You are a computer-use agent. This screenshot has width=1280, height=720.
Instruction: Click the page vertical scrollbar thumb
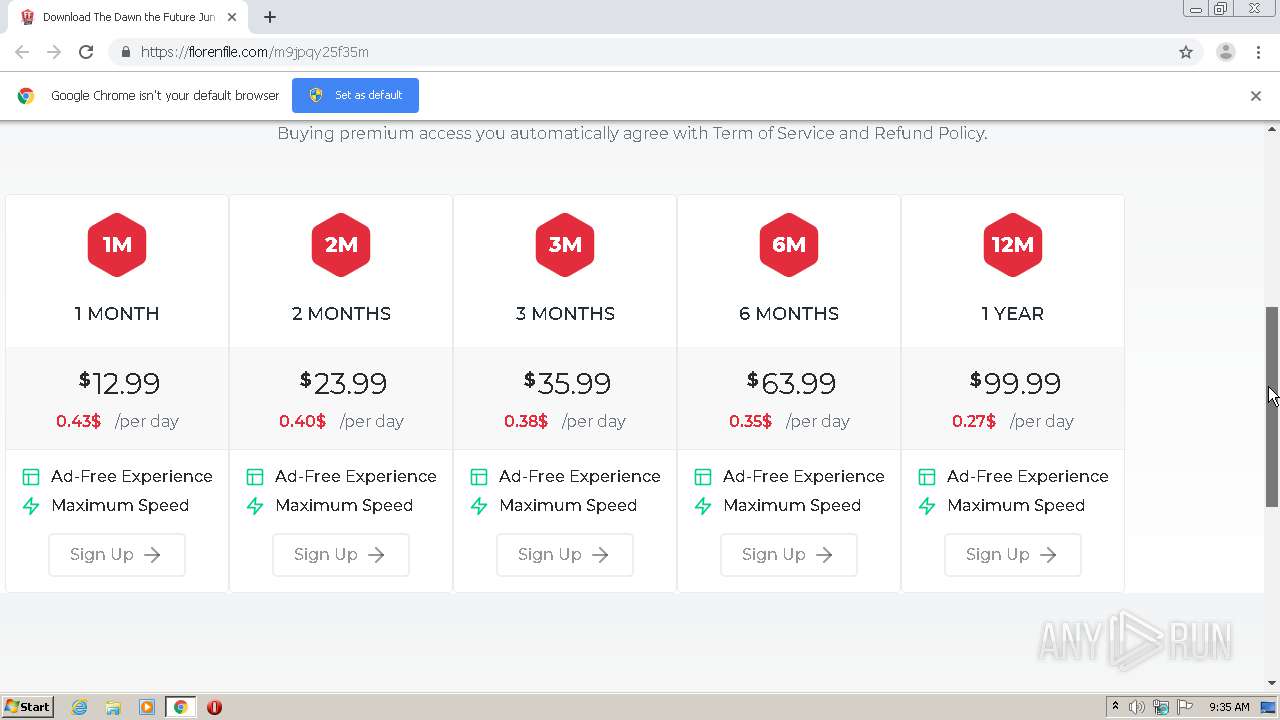1272,405
